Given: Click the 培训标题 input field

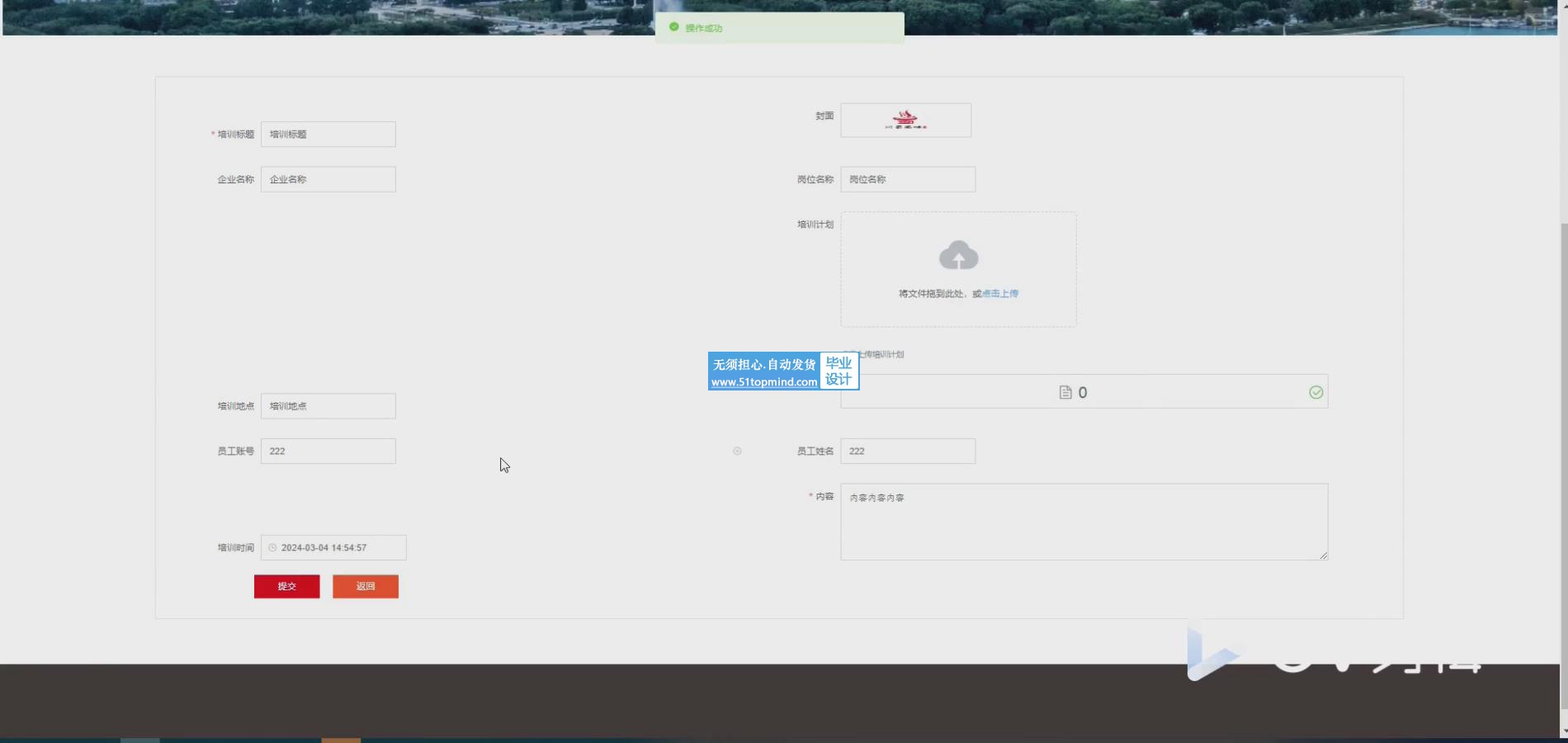Looking at the screenshot, I should (328, 135).
